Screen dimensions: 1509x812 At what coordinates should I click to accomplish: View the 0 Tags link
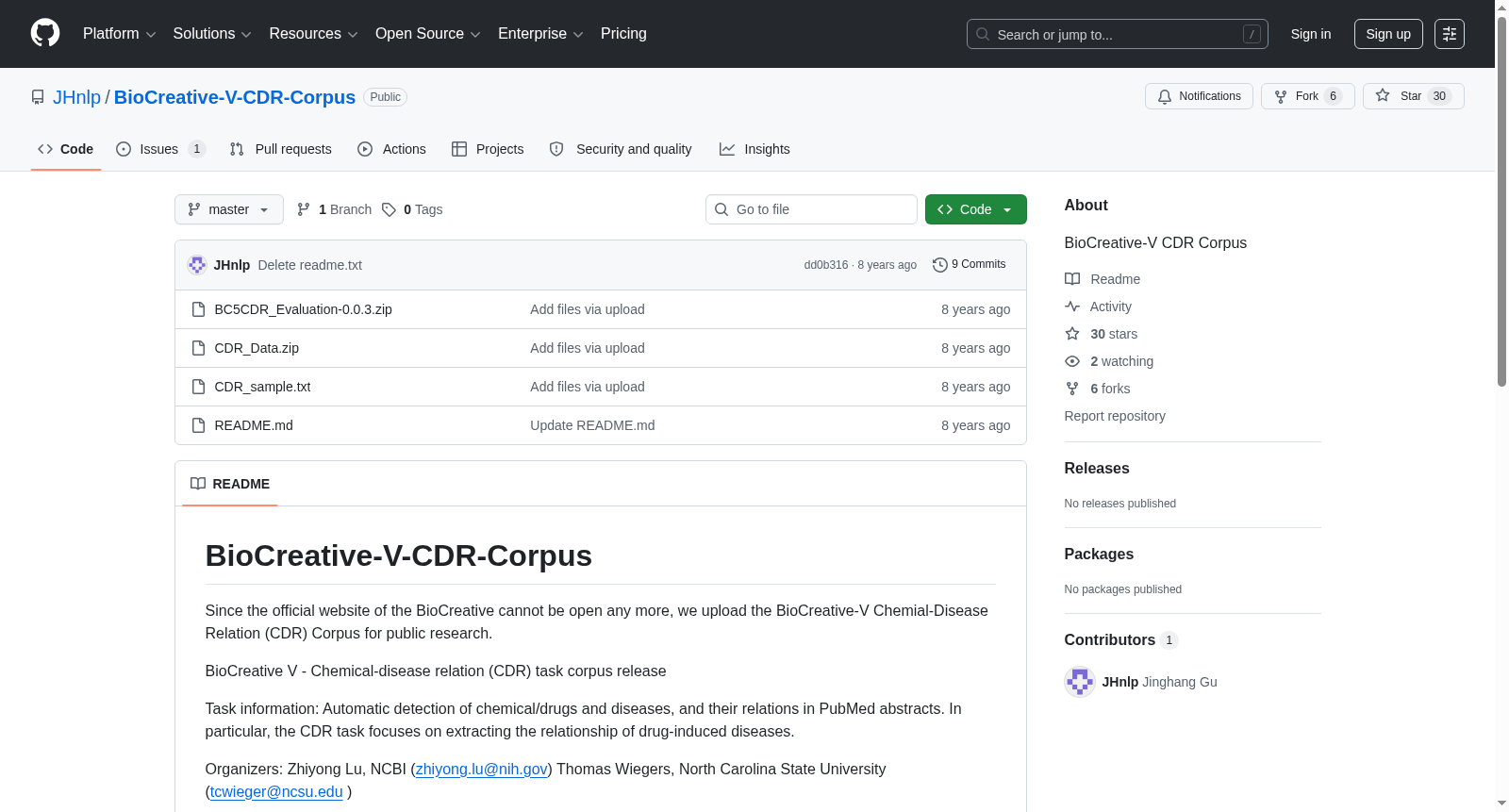point(413,209)
